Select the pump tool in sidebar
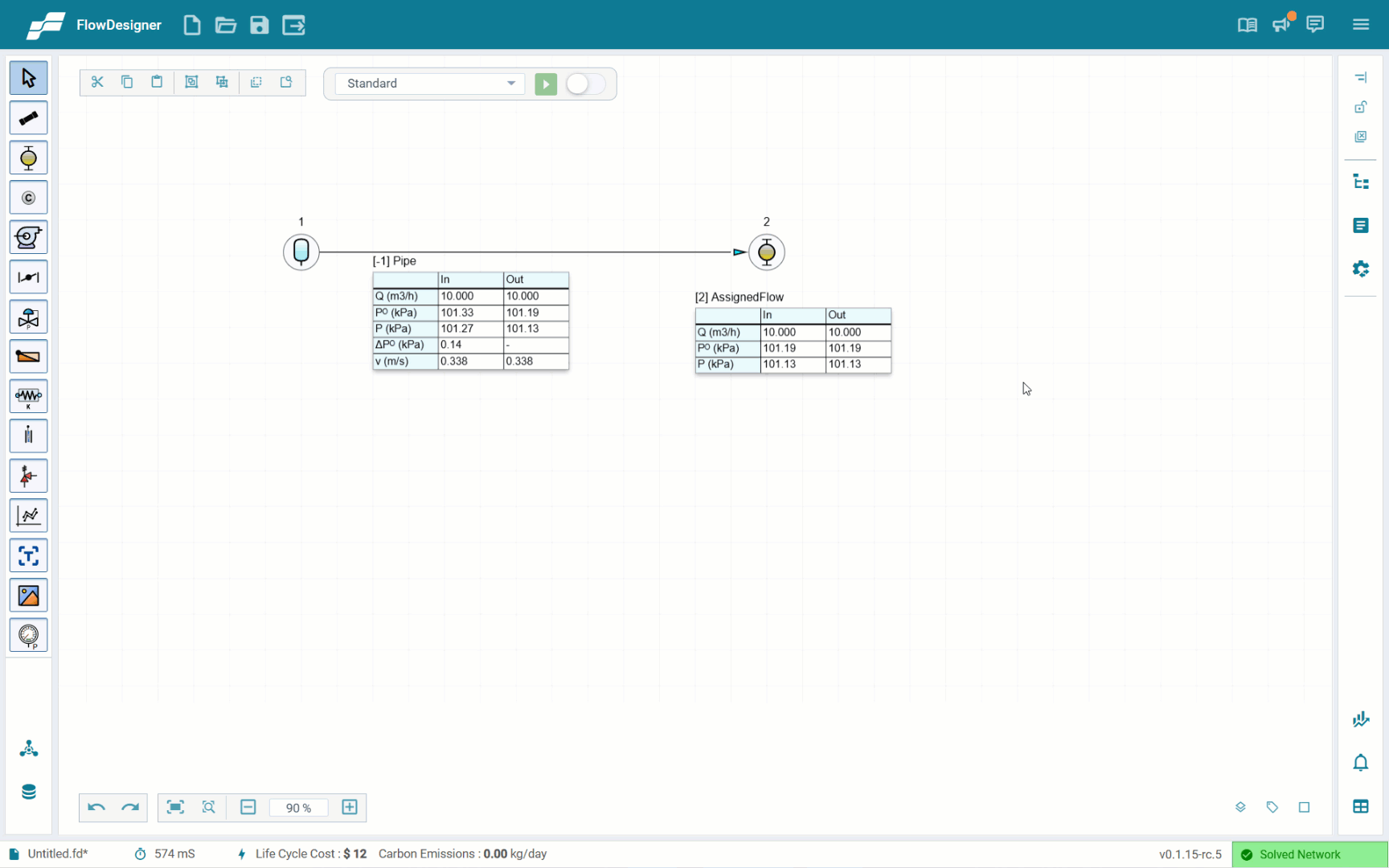The height and width of the screenshot is (868, 1389). [28, 237]
